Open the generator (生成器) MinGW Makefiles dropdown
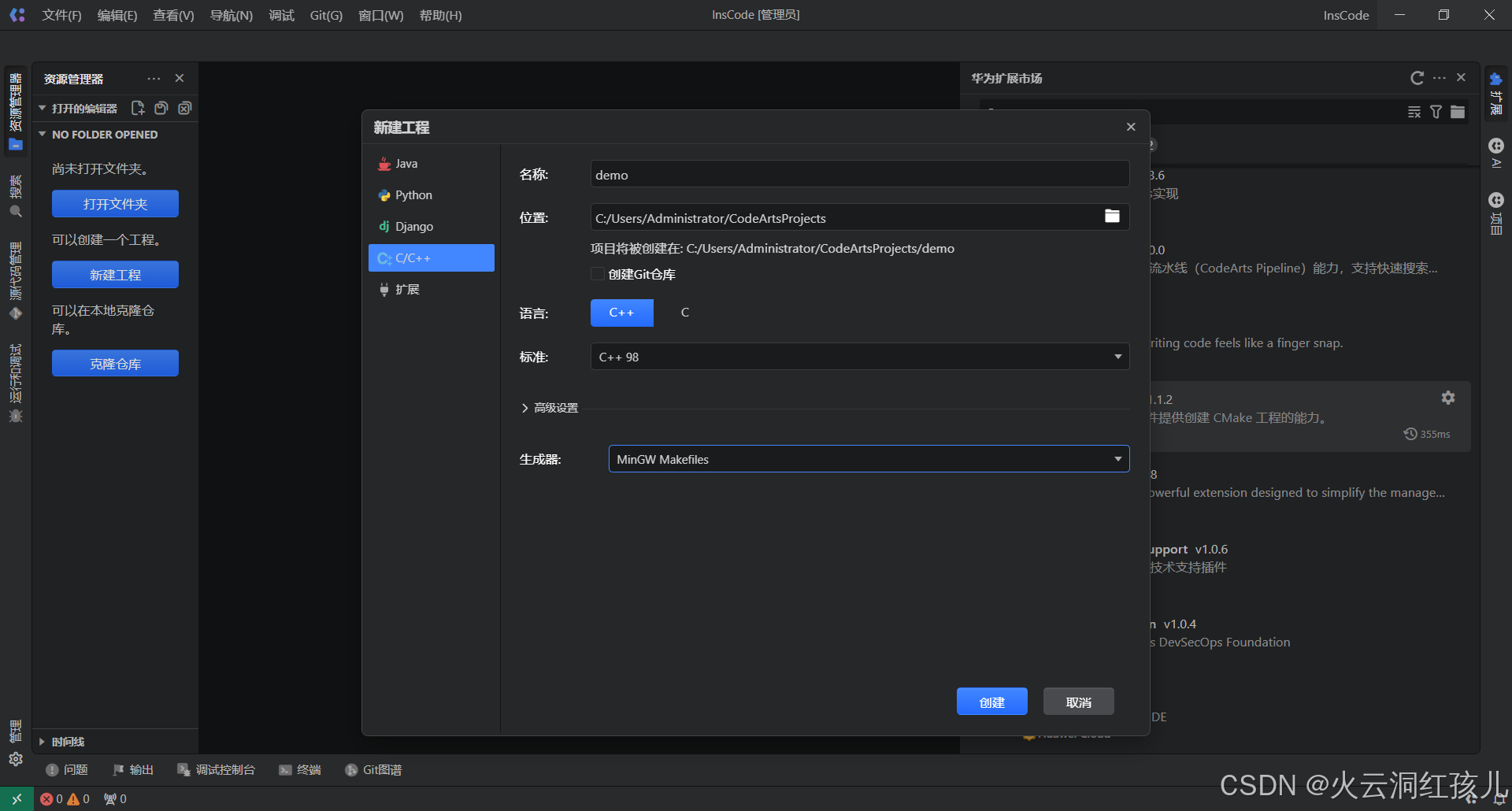Viewport: 1512px width, 811px height. [x=869, y=459]
